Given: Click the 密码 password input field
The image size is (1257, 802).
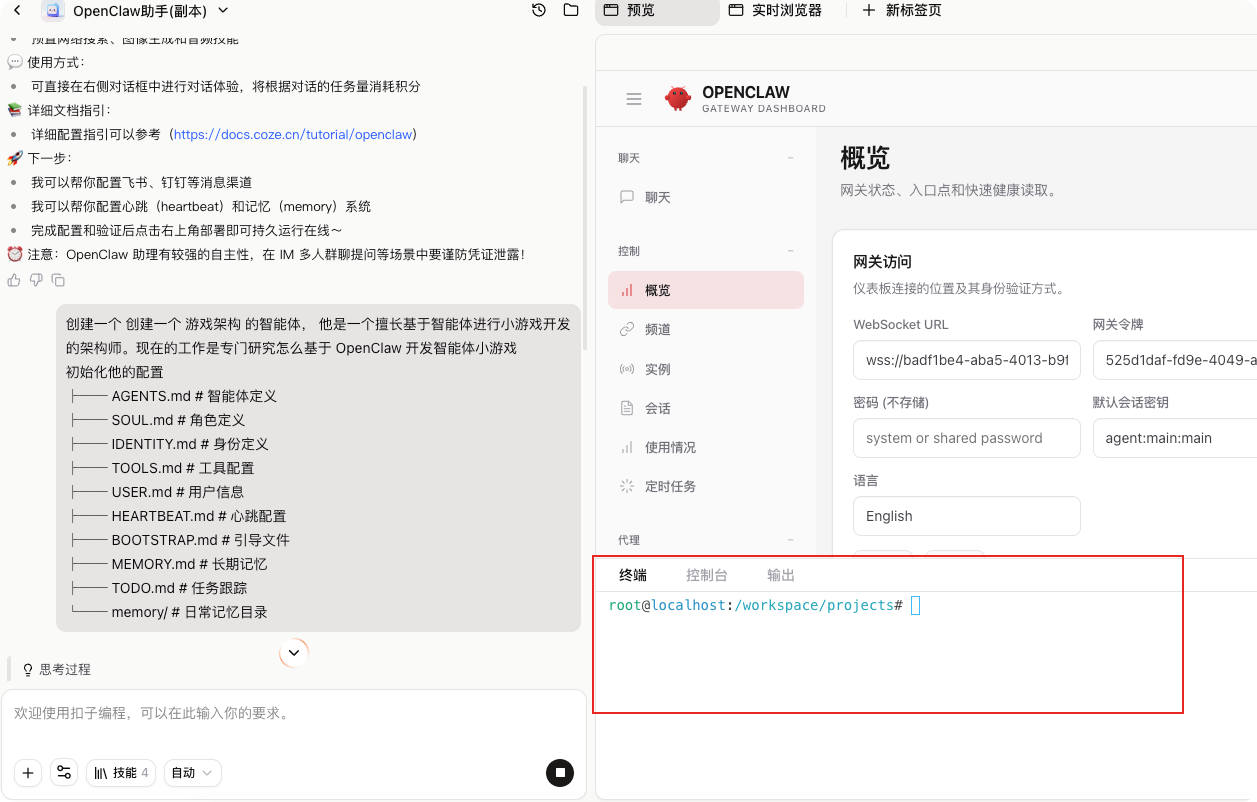Looking at the screenshot, I should coord(966,438).
